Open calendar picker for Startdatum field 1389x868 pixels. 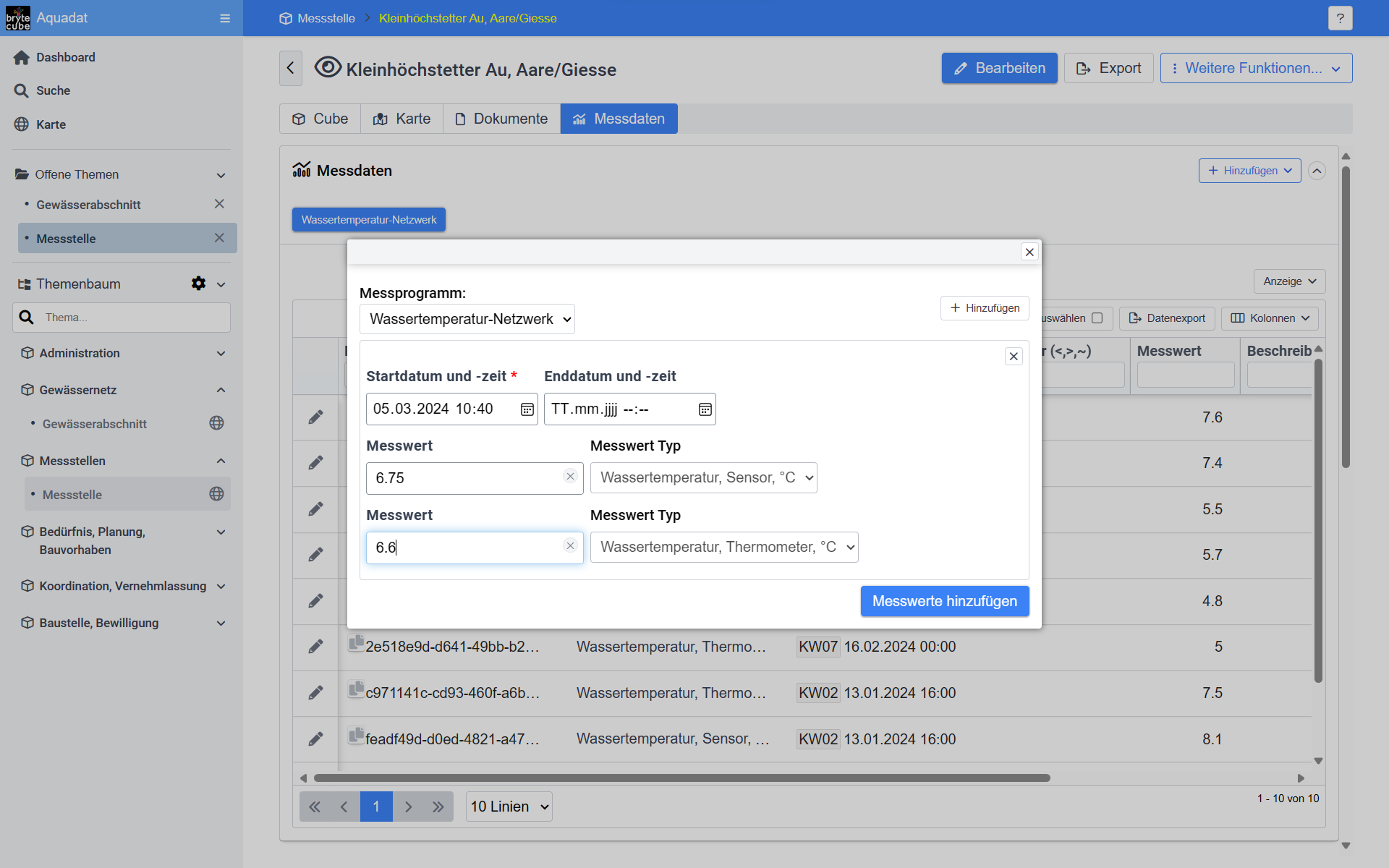527,409
